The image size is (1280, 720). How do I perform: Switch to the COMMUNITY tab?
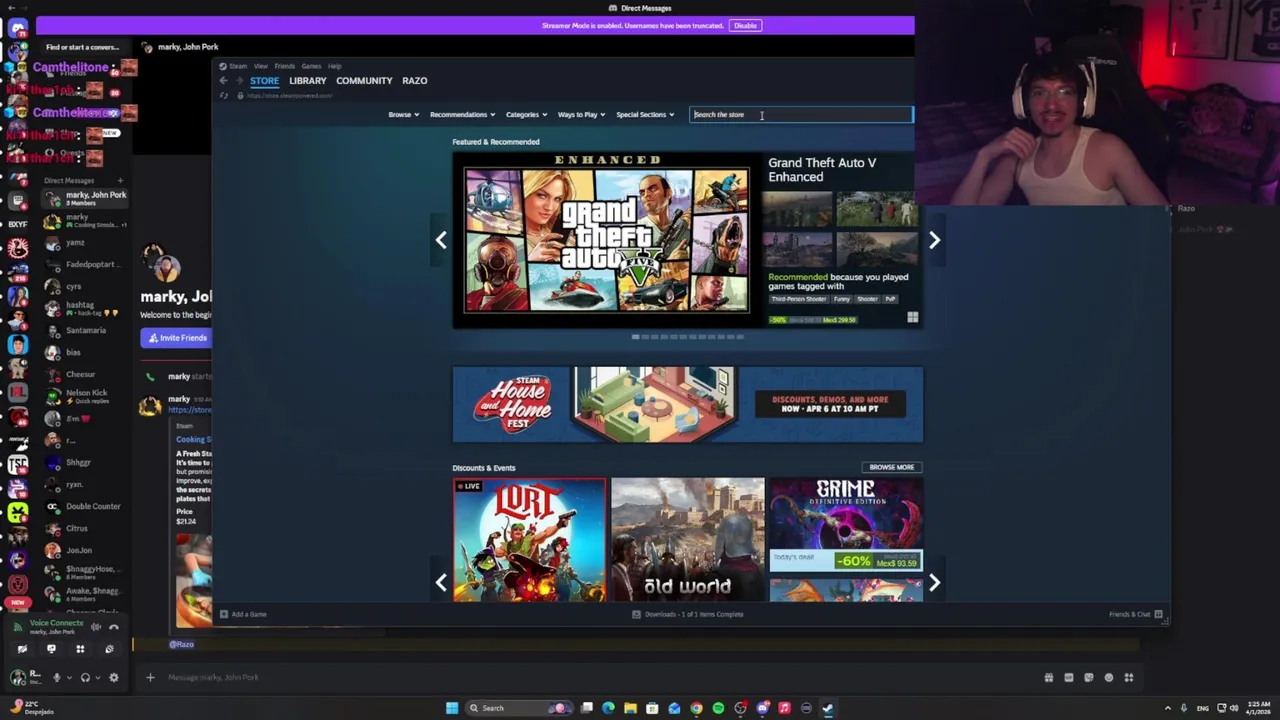364,81
